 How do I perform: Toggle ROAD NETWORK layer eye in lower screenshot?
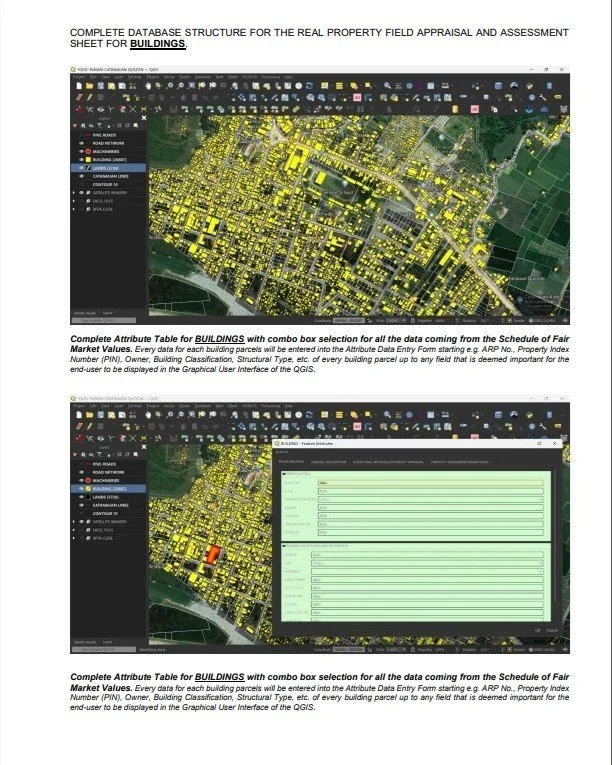pos(82,472)
